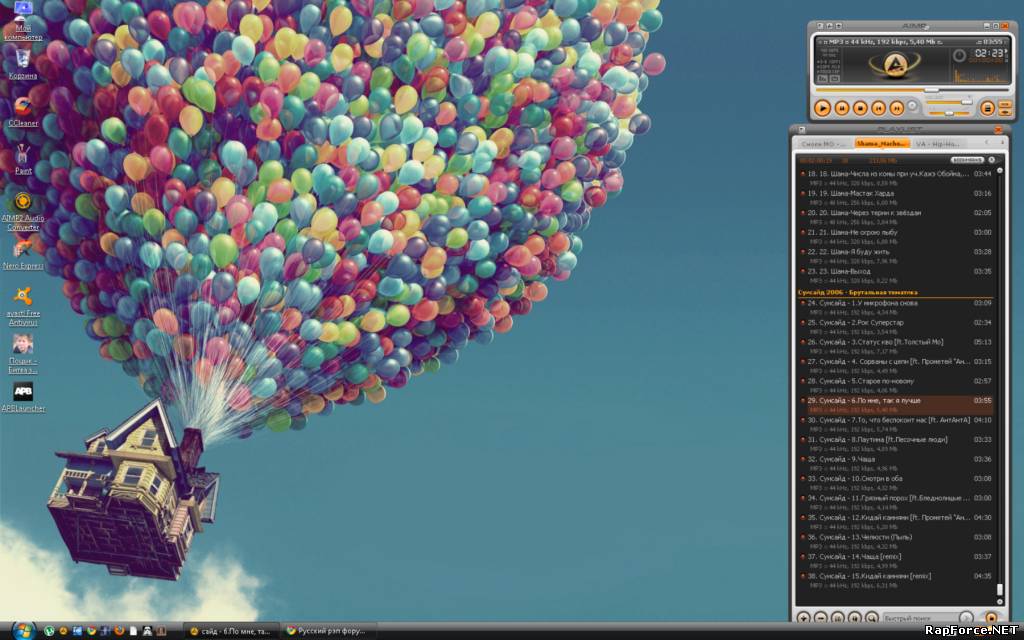This screenshot has width=1024, height=640.
Task: Select track 25 Сунсайд - 2.Рок Суперстар
Action: click(x=896, y=327)
